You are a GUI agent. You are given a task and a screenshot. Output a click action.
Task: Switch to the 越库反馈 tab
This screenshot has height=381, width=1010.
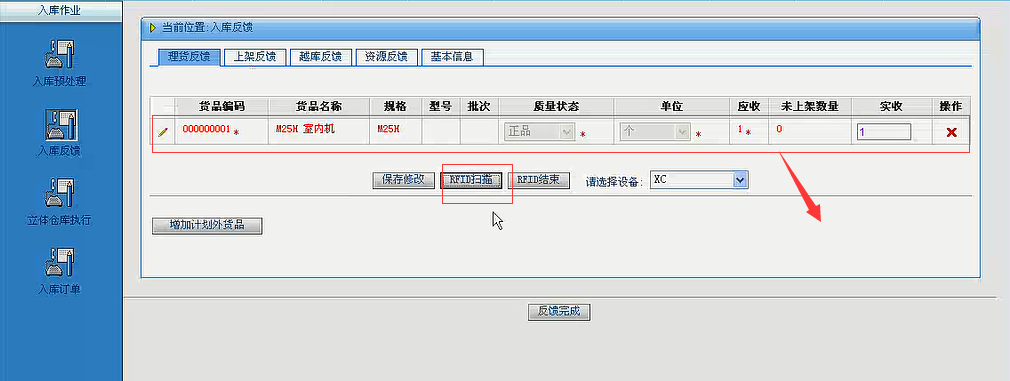320,57
